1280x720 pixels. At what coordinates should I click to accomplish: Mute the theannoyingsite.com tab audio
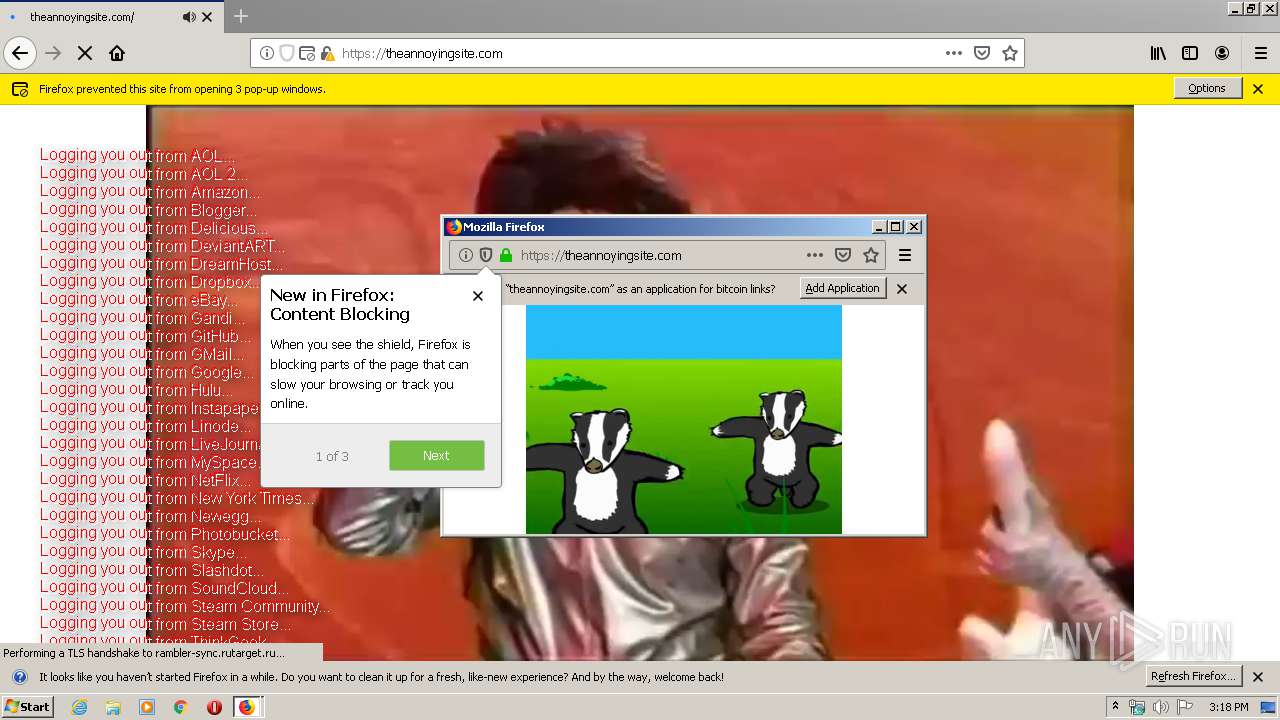click(189, 17)
